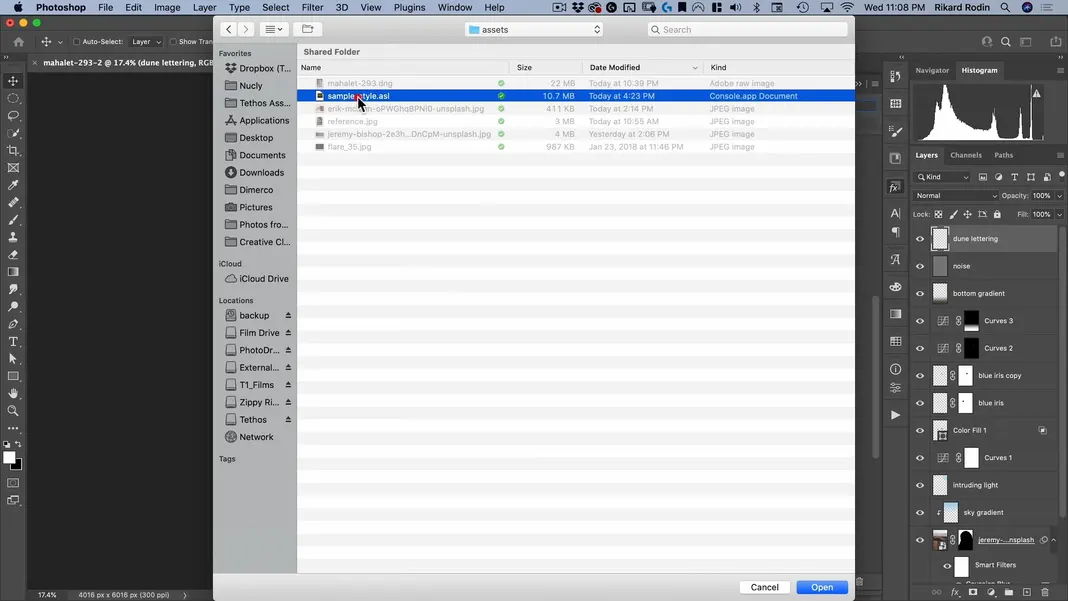Open the Info panel icon
Image resolution: width=1068 pixels, height=601 pixels.
point(895,369)
